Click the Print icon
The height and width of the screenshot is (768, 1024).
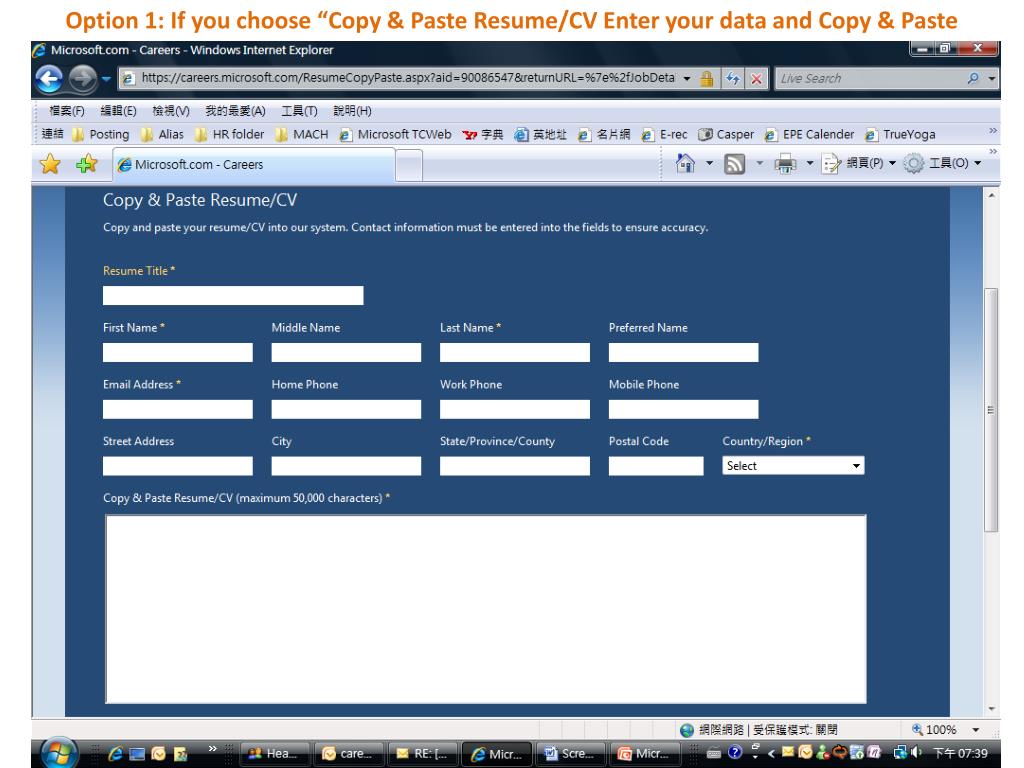pos(785,164)
